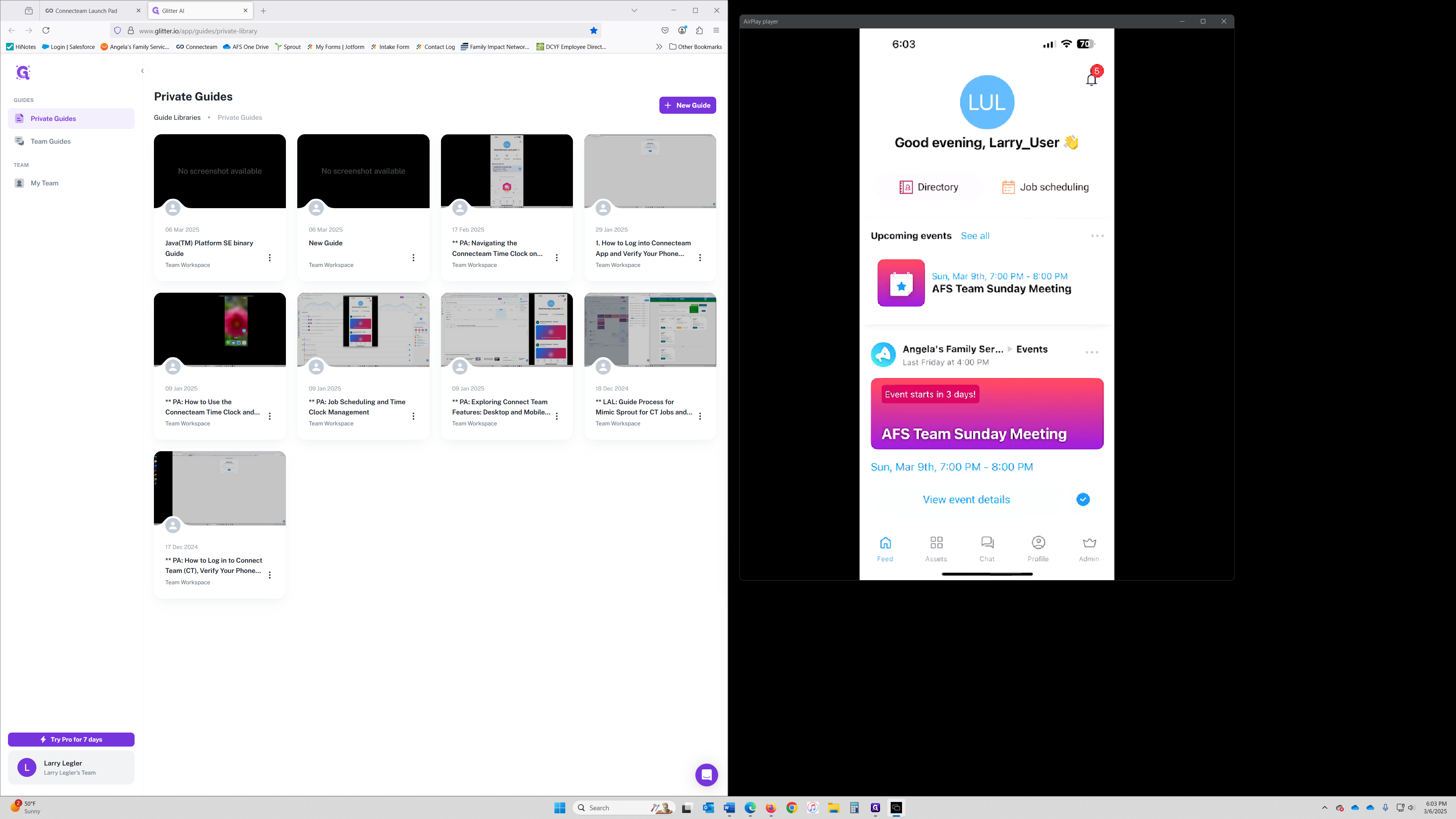Tap the pink event calendar icon
The image size is (1456, 819).
point(901,282)
